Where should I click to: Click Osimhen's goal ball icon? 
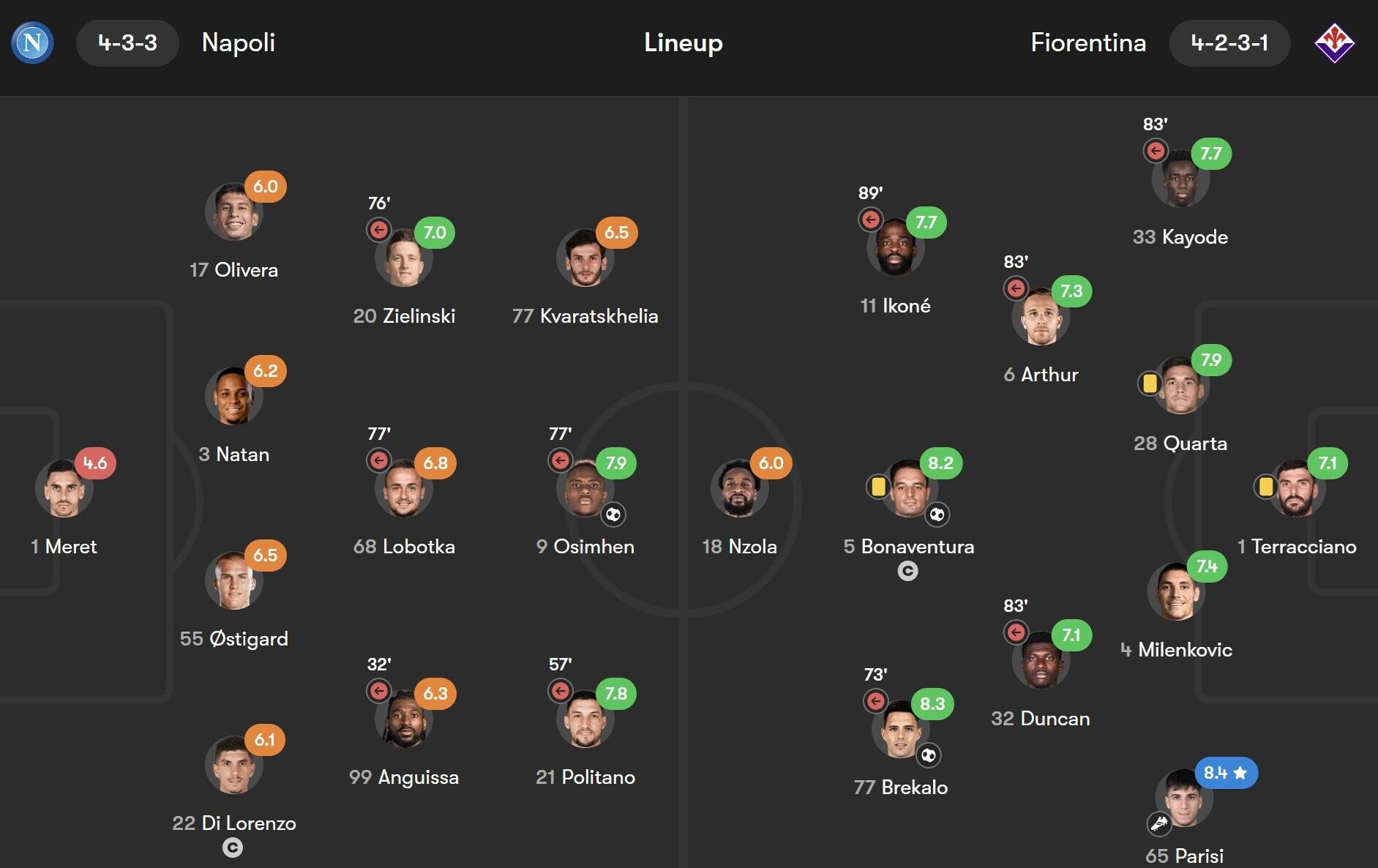[613, 515]
